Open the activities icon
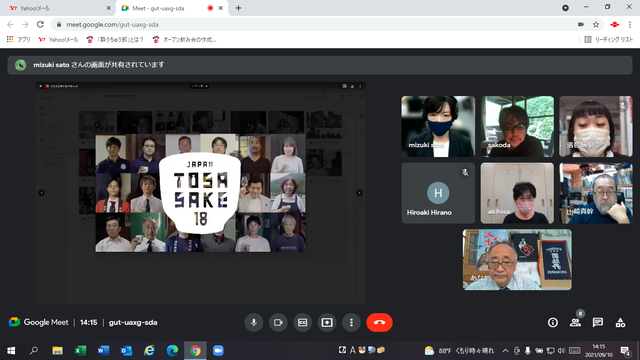 point(620,322)
